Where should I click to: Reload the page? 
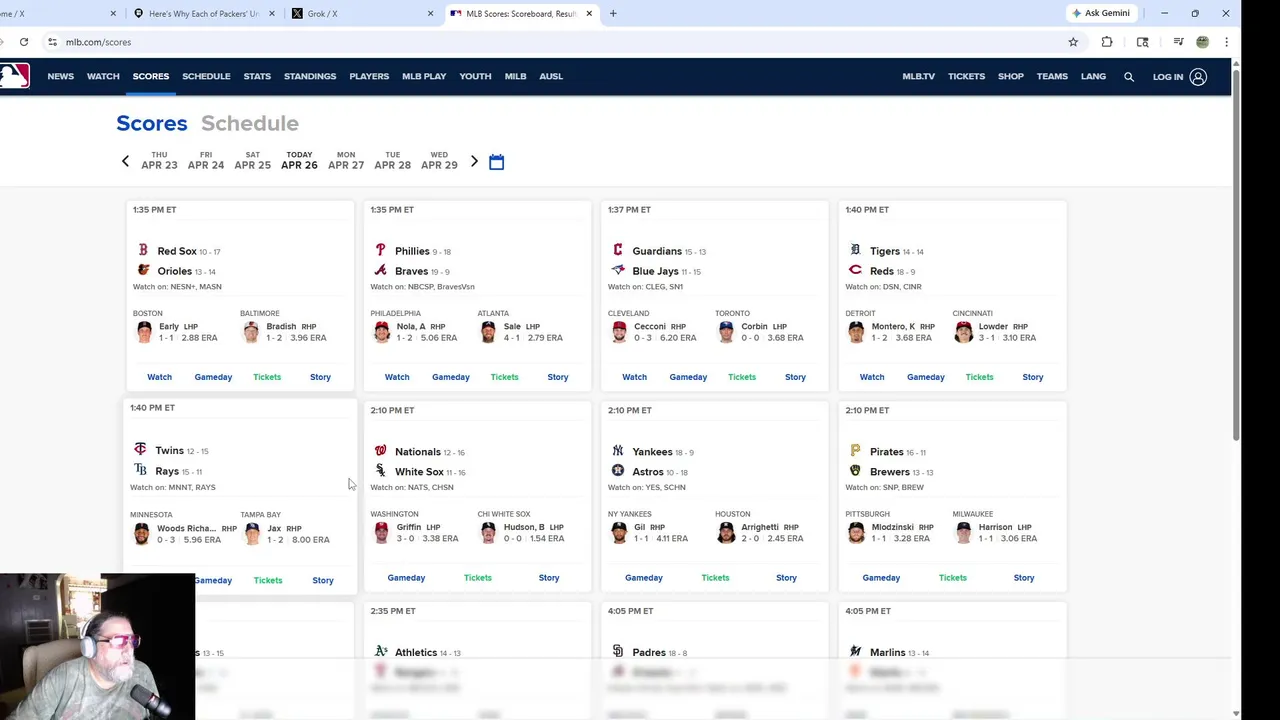(x=24, y=42)
